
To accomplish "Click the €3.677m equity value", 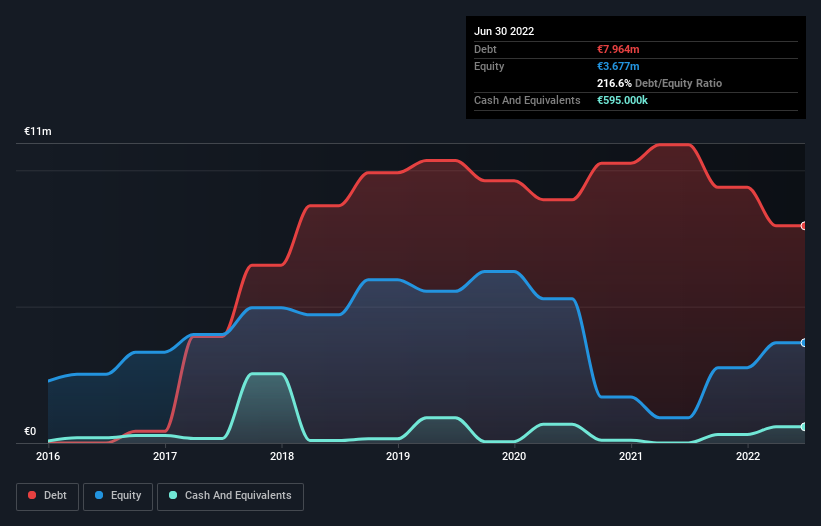I will pos(618,66).
